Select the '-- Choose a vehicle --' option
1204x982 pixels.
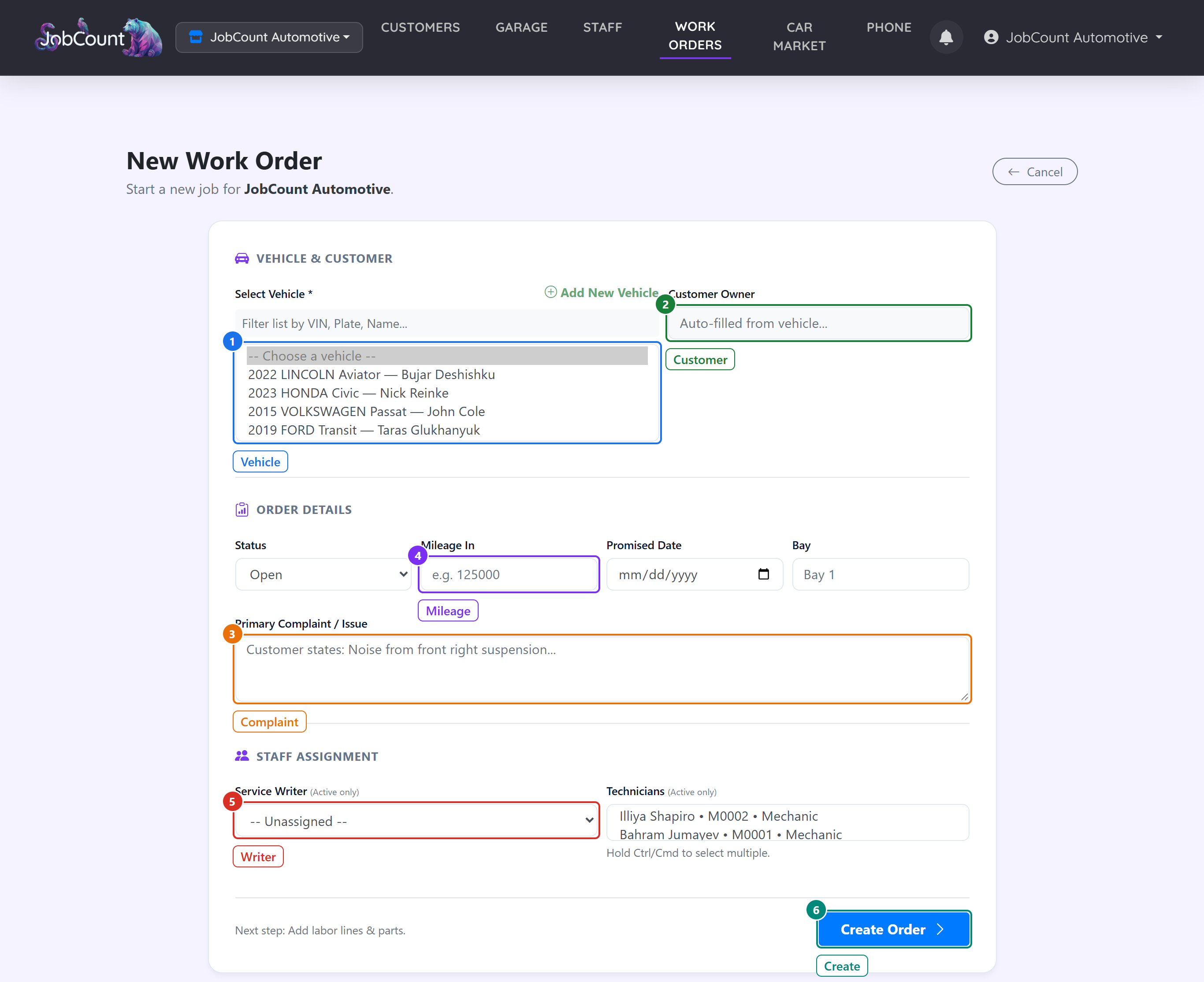[x=447, y=356]
